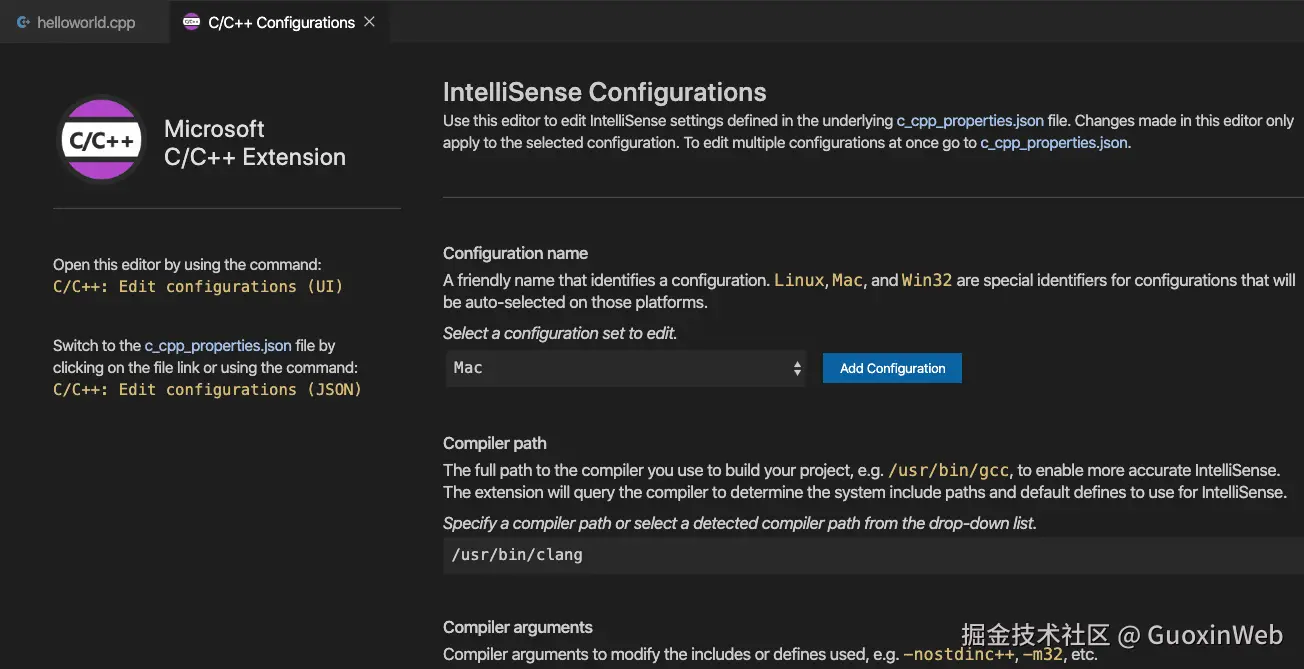Image resolution: width=1304 pixels, height=669 pixels.
Task: Select the C/C++ Configurations tab
Action: click(x=281, y=22)
